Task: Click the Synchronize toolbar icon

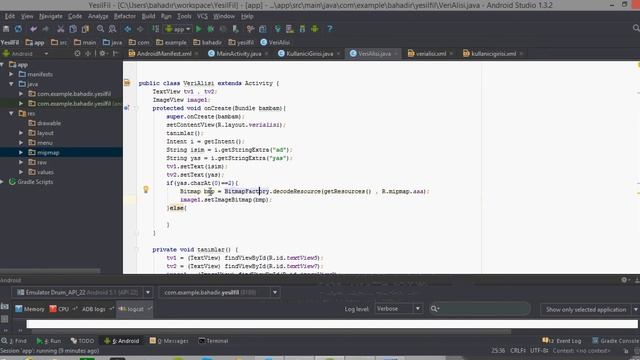Action: click(18, 29)
